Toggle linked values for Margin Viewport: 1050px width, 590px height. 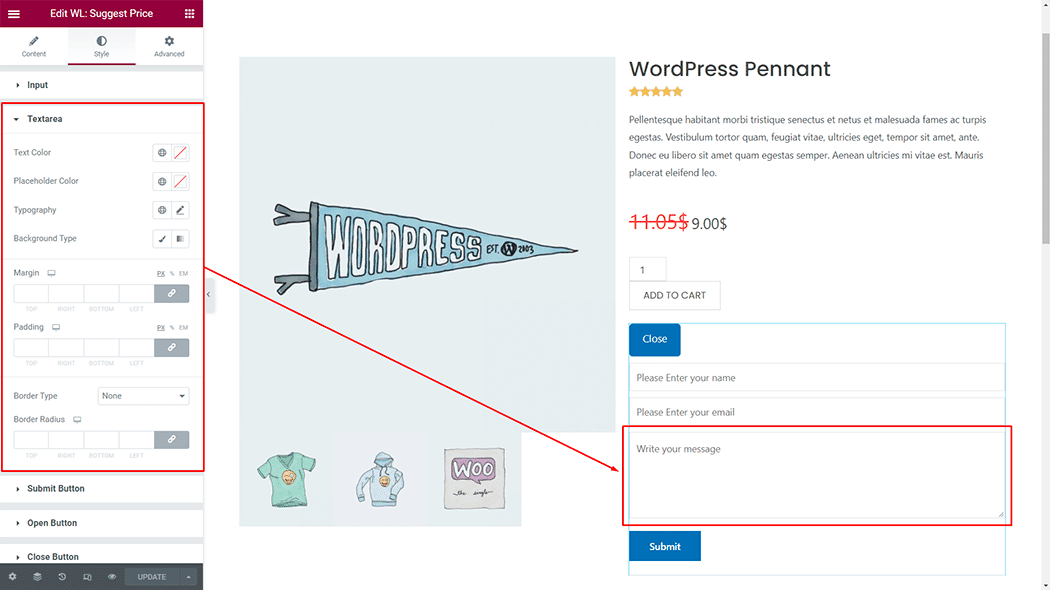(171, 293)
